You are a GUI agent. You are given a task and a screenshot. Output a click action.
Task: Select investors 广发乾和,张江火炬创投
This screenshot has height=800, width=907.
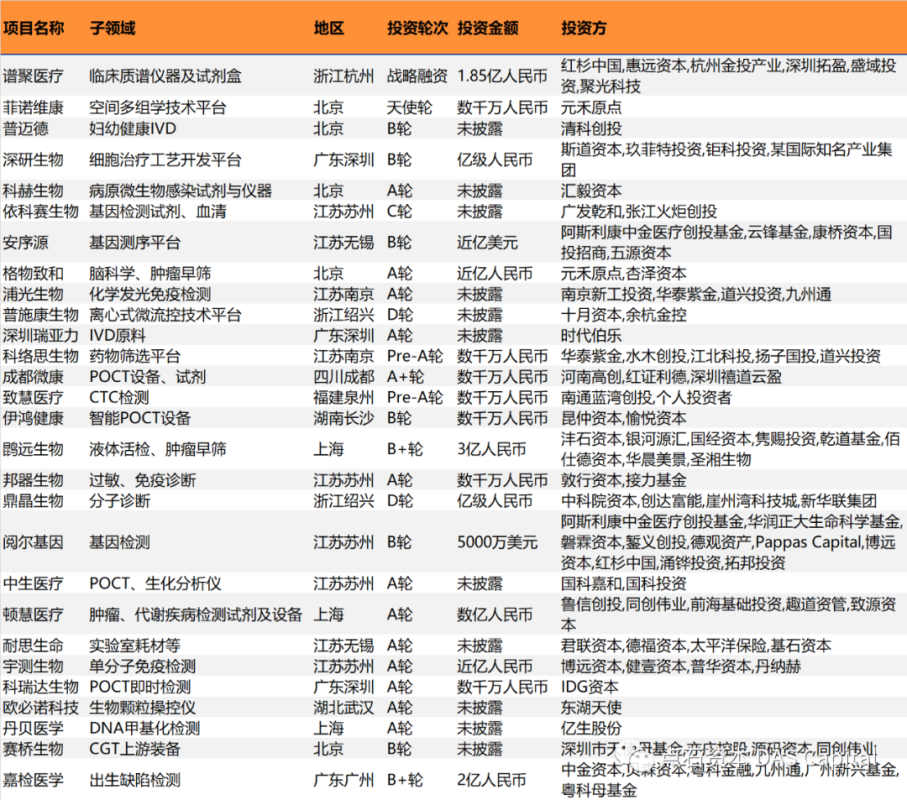[x=639, y=212]
